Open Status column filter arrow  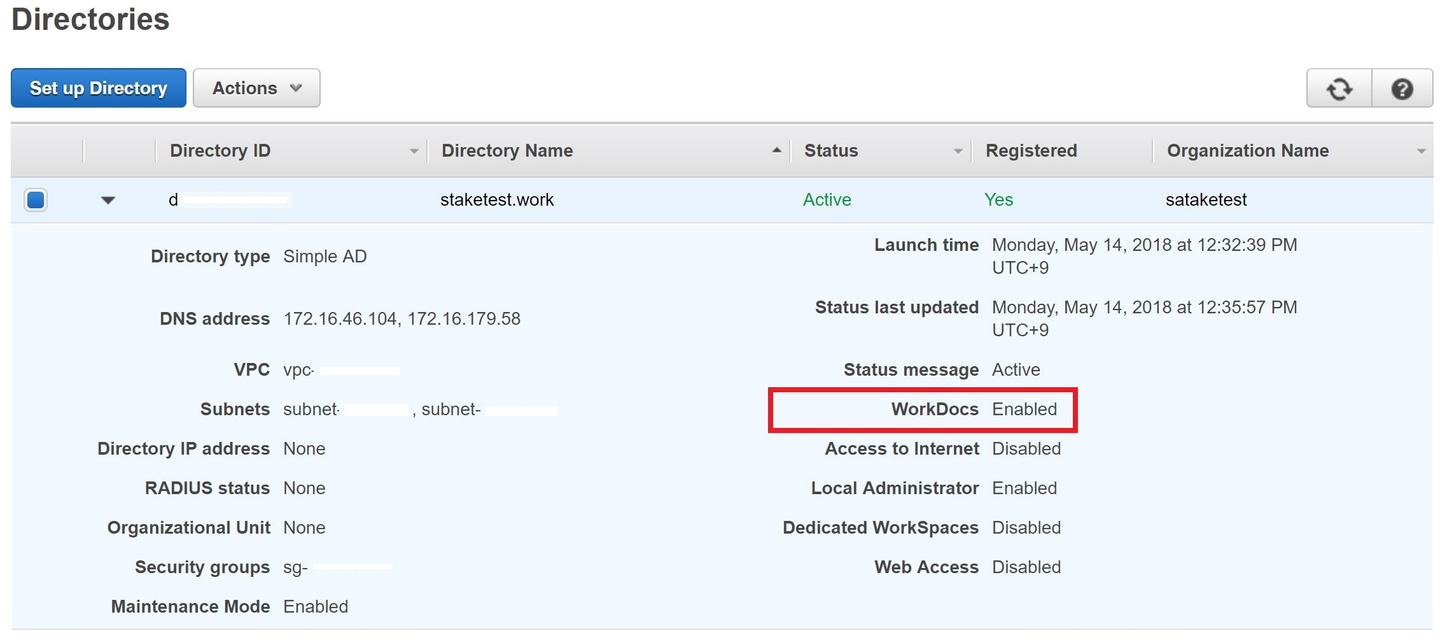point(958,152)
